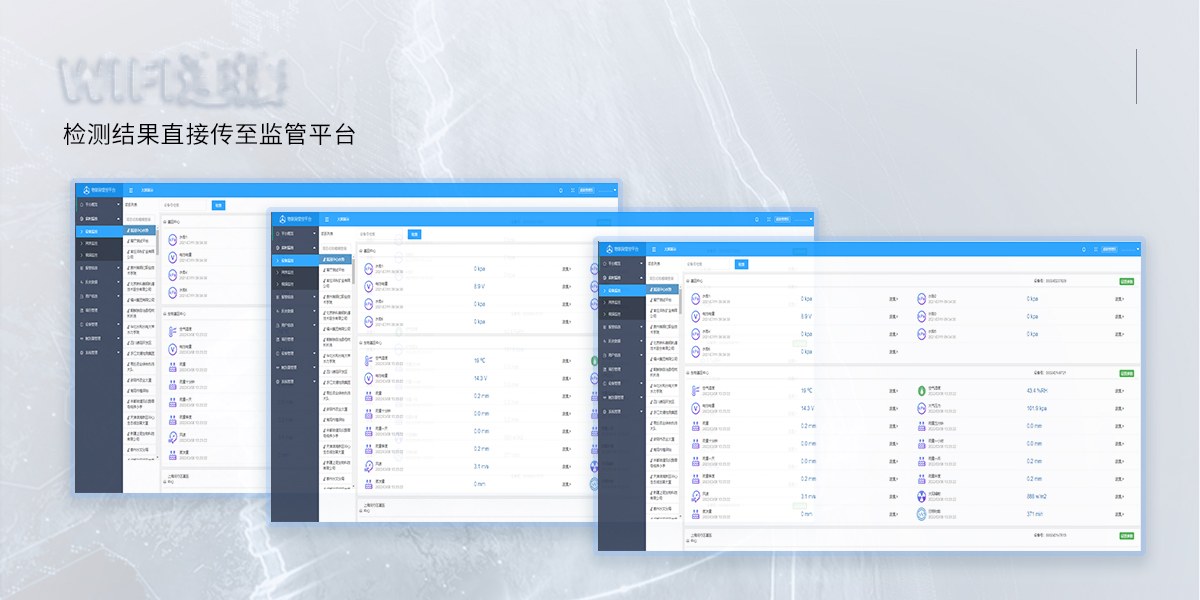The width and height of the screenshot is (1200, 600).
Task: Select the highlighted blue sidebar item in the front window
Action: [623, 290]
